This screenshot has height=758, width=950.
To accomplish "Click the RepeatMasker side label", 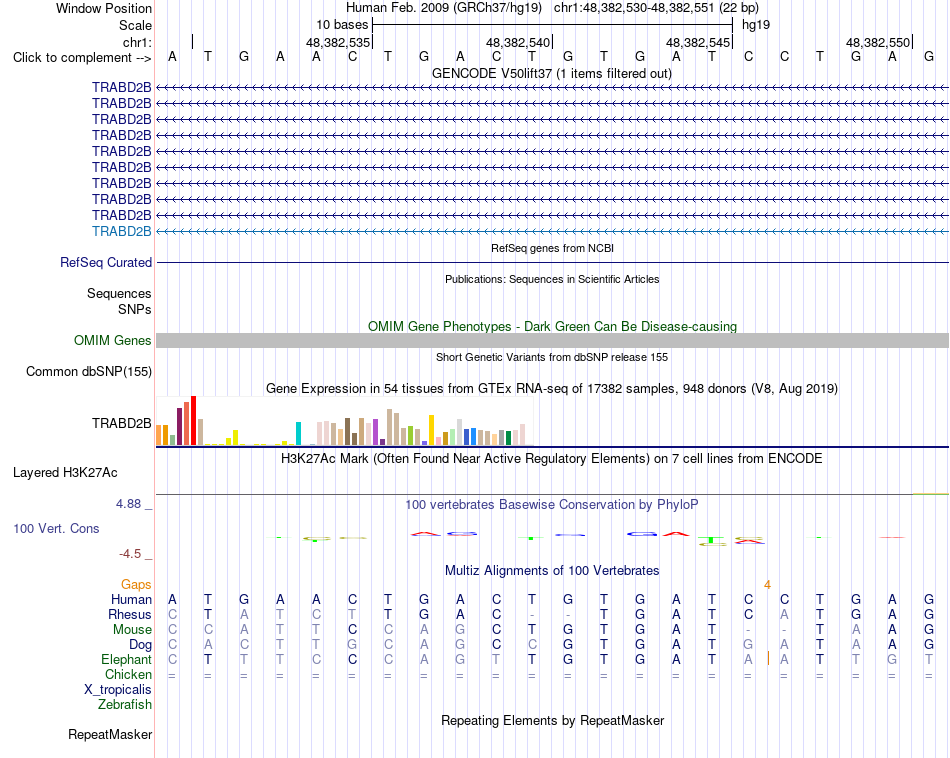I will [110, 734].
